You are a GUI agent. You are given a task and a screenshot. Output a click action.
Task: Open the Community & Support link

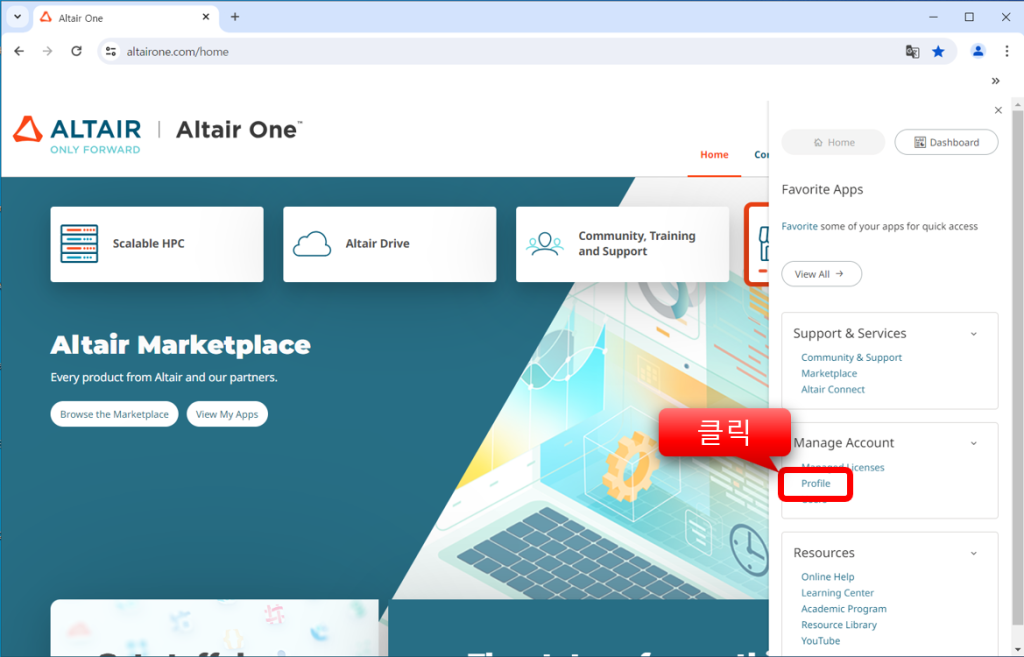click(x=852, y=357)
